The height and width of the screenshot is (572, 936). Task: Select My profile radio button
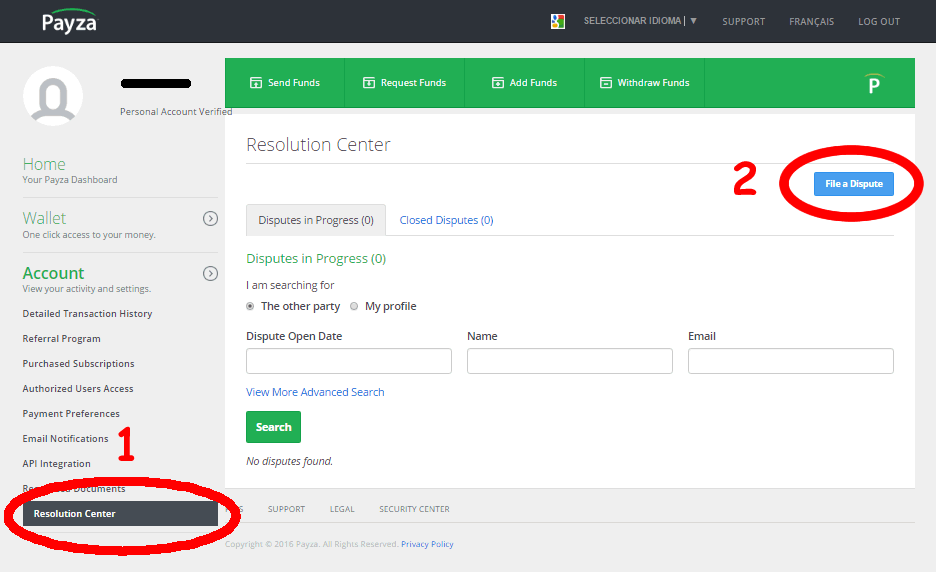point(354,306)
